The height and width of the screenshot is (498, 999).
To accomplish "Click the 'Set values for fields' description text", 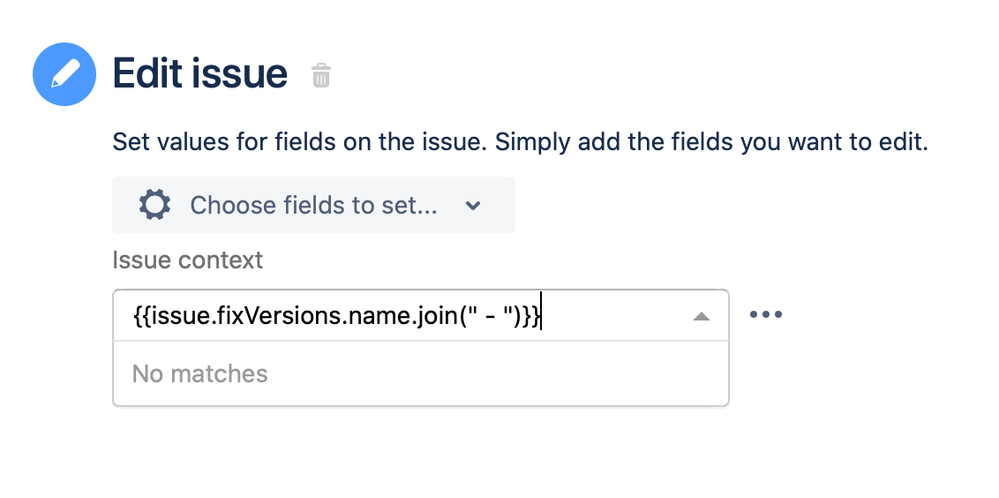I will click(x=520, y=142).
